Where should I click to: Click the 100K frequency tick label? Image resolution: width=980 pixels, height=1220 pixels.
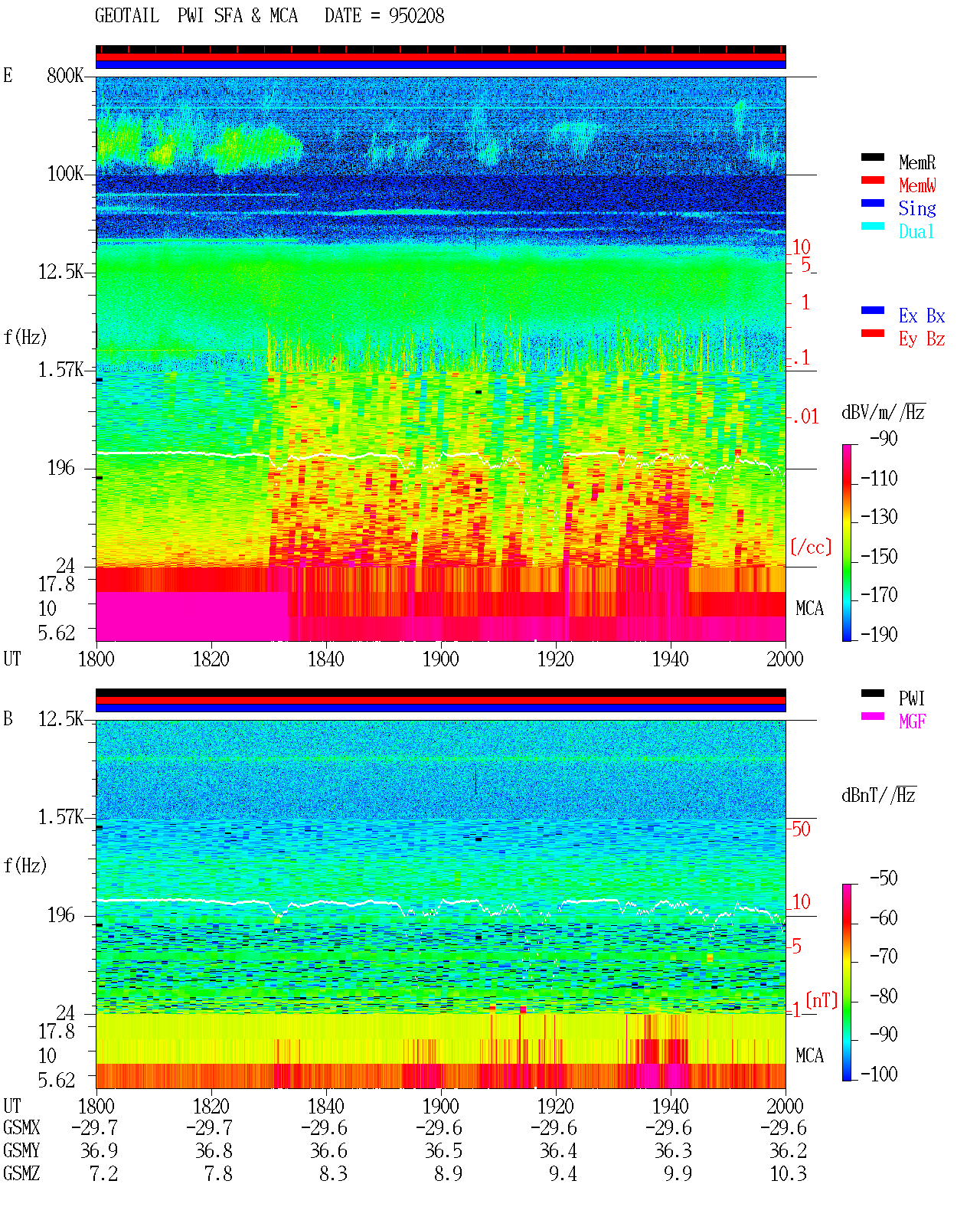coord(65,174)
